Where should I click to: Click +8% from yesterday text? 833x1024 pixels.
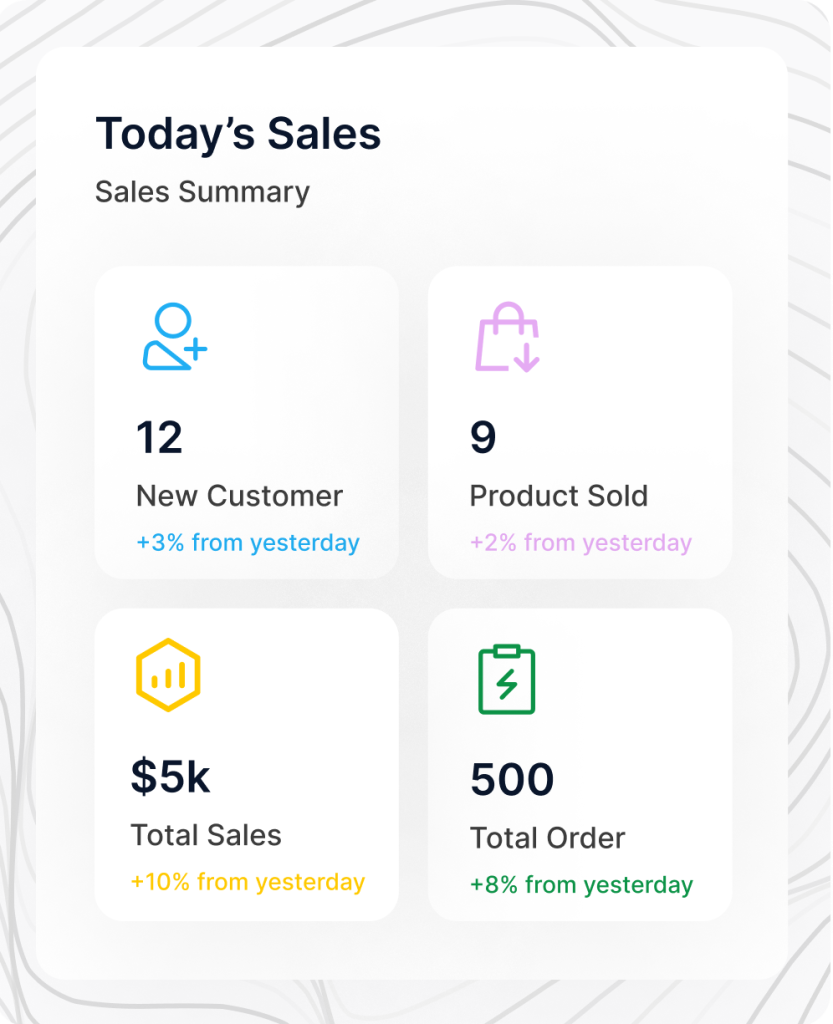581,885
